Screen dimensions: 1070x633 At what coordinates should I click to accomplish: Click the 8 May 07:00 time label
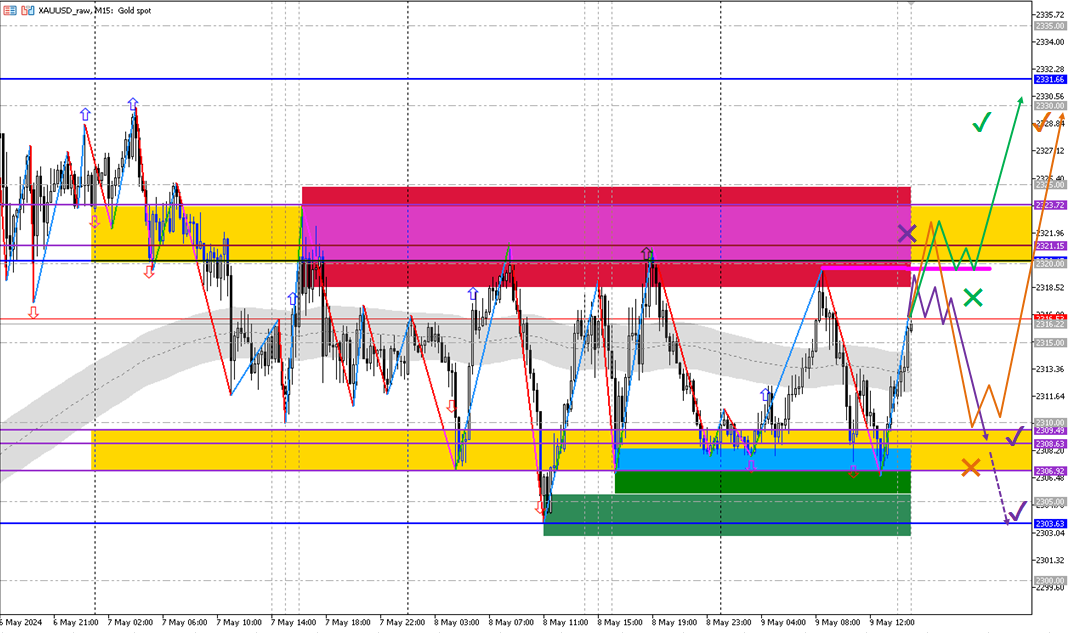pos(511,622)
